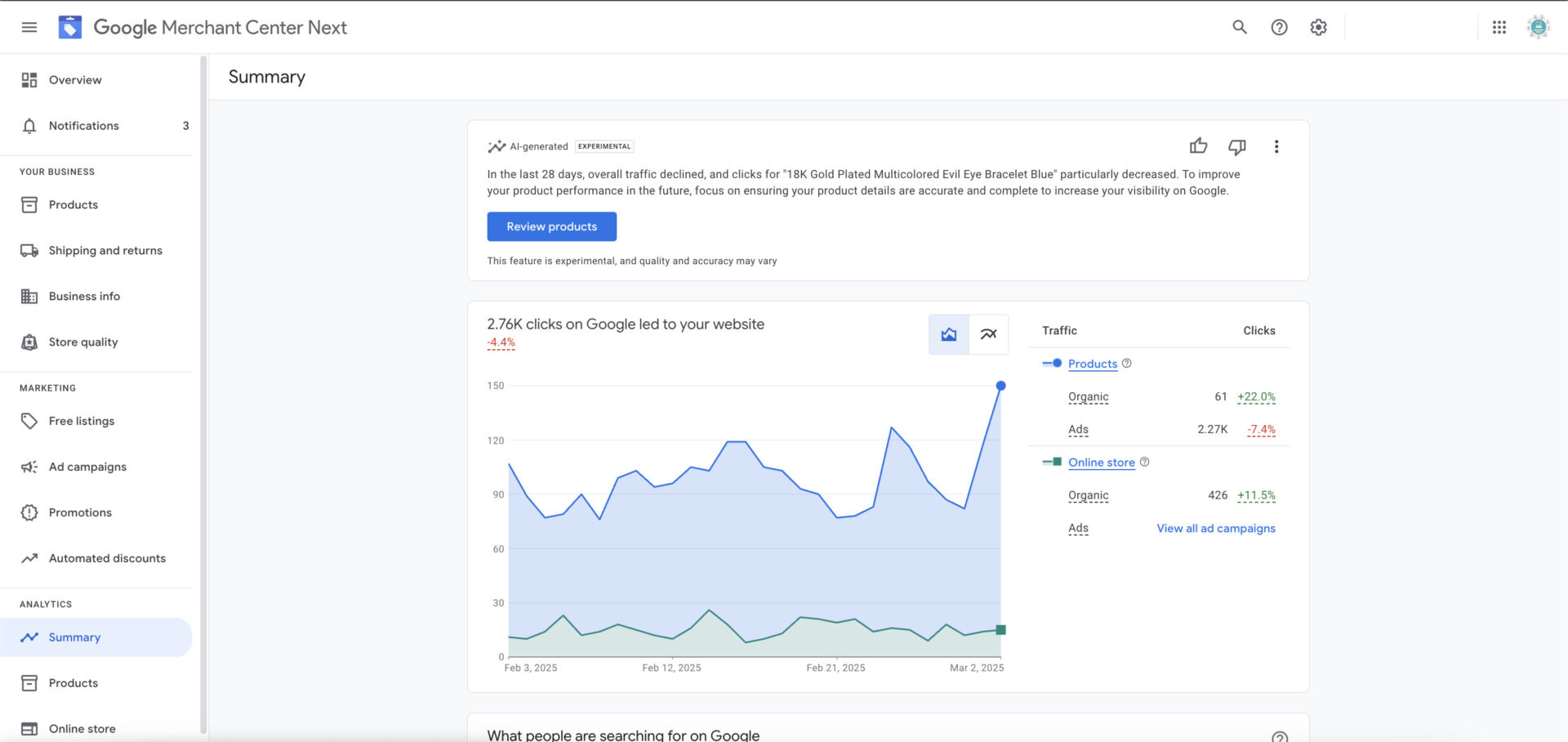Open the Online store traffic link
Image resolution: width=1568 pixels, height=742 pixels.
(1102, 463)
